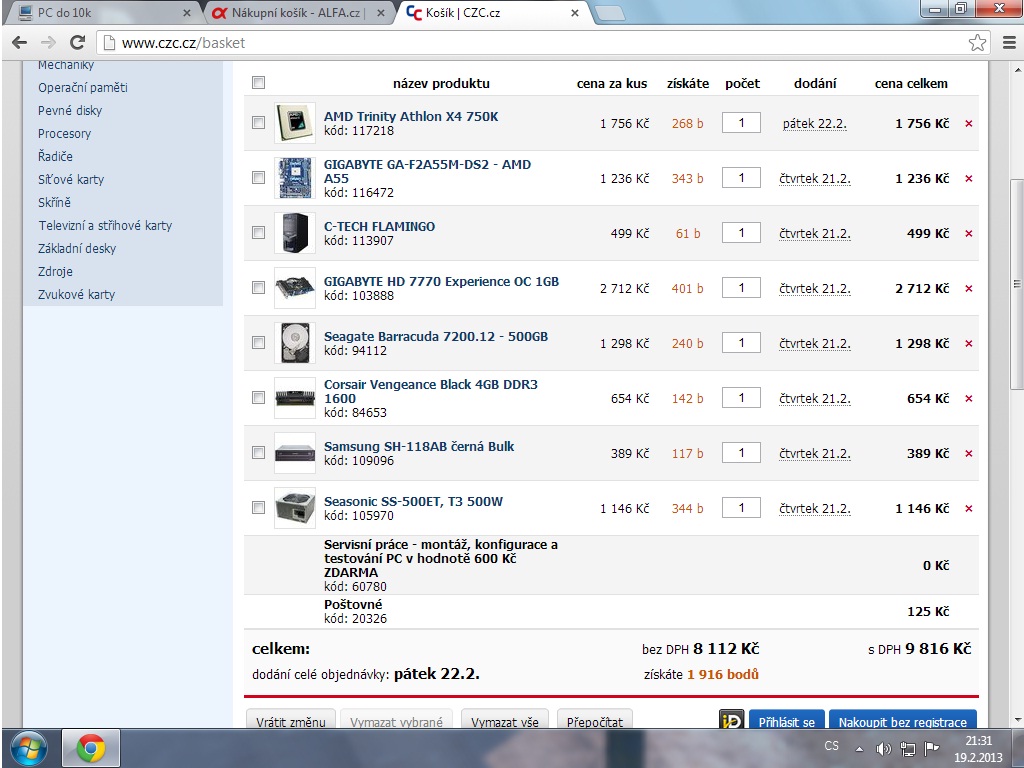Check the GIGABYTE HD 7770 row checkbox
Viewport: 1024px width, 768px height.
tap(259, 287)
